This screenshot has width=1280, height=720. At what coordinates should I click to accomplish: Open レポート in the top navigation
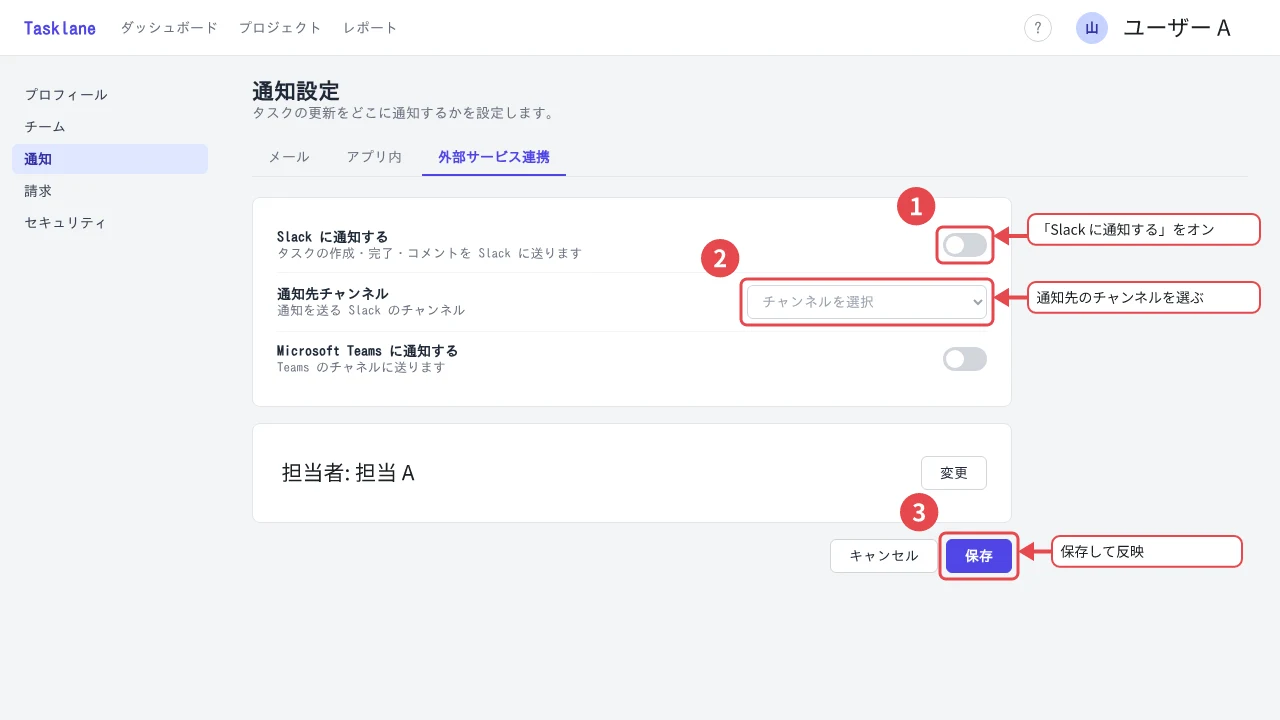[x=370, y=28]
